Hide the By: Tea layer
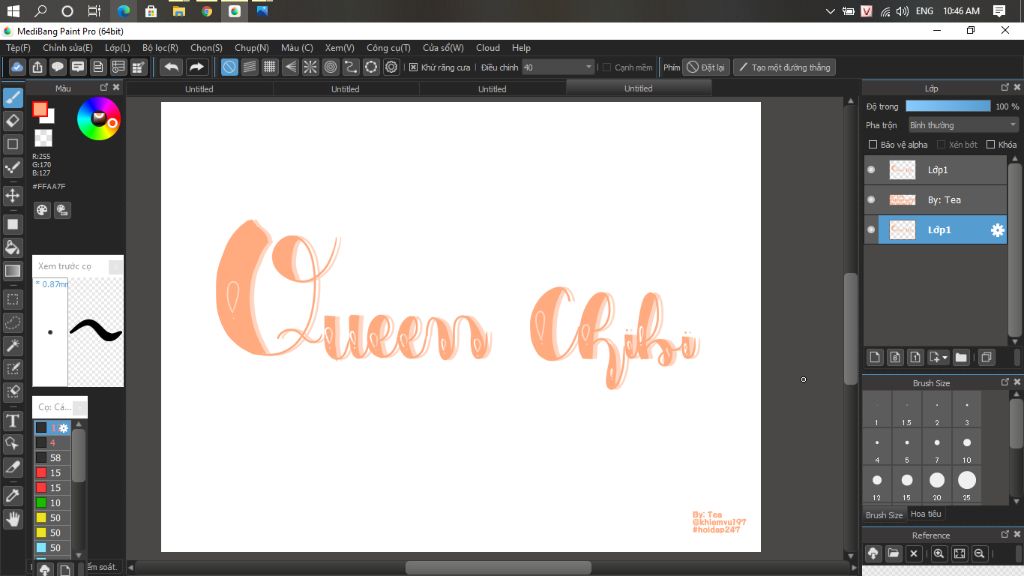The height and width of the screenshot is (576, 1024). click(871, 200)
